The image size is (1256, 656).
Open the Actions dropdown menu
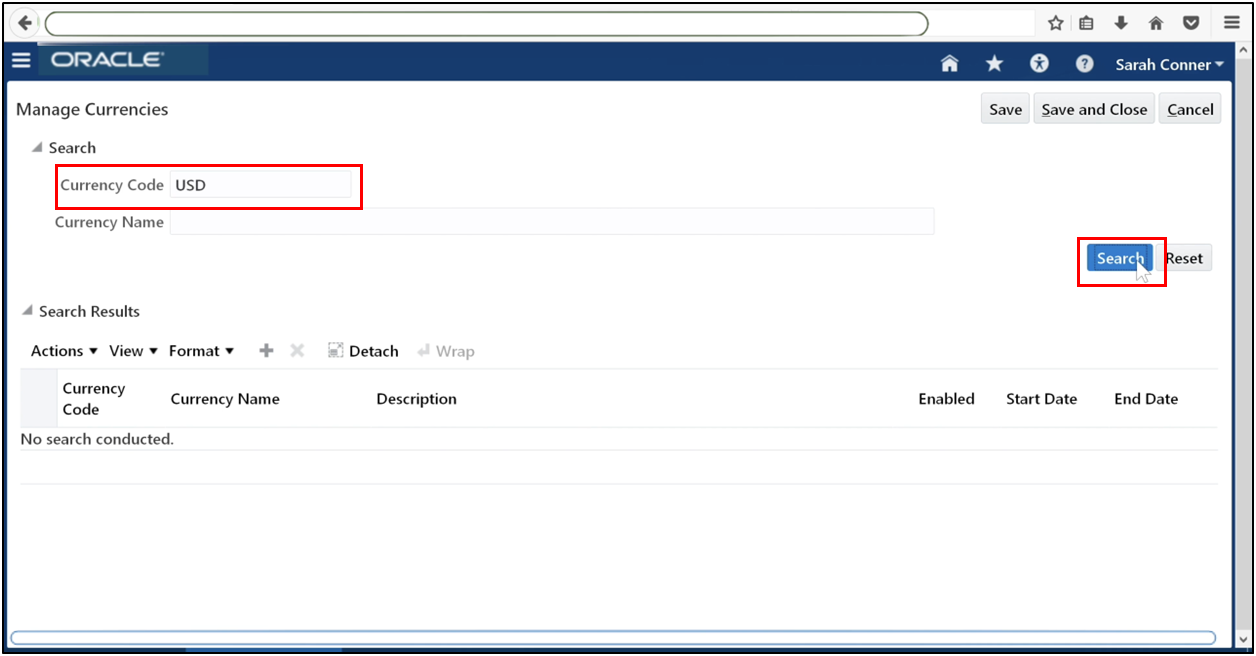(x=62, y=350)
